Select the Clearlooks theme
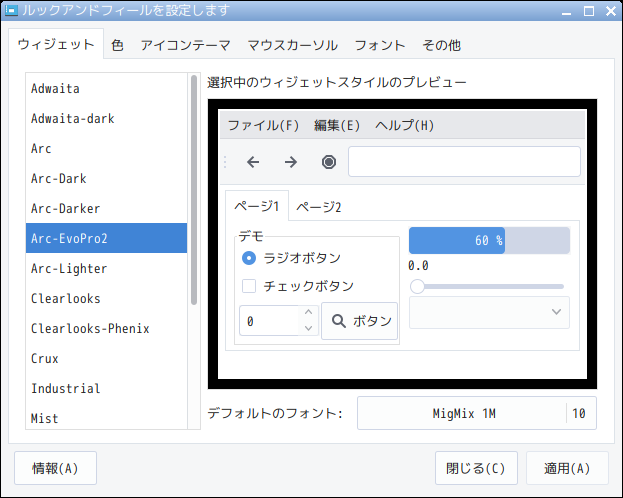Viewport: 623px width, 498px height. point(106,298)
